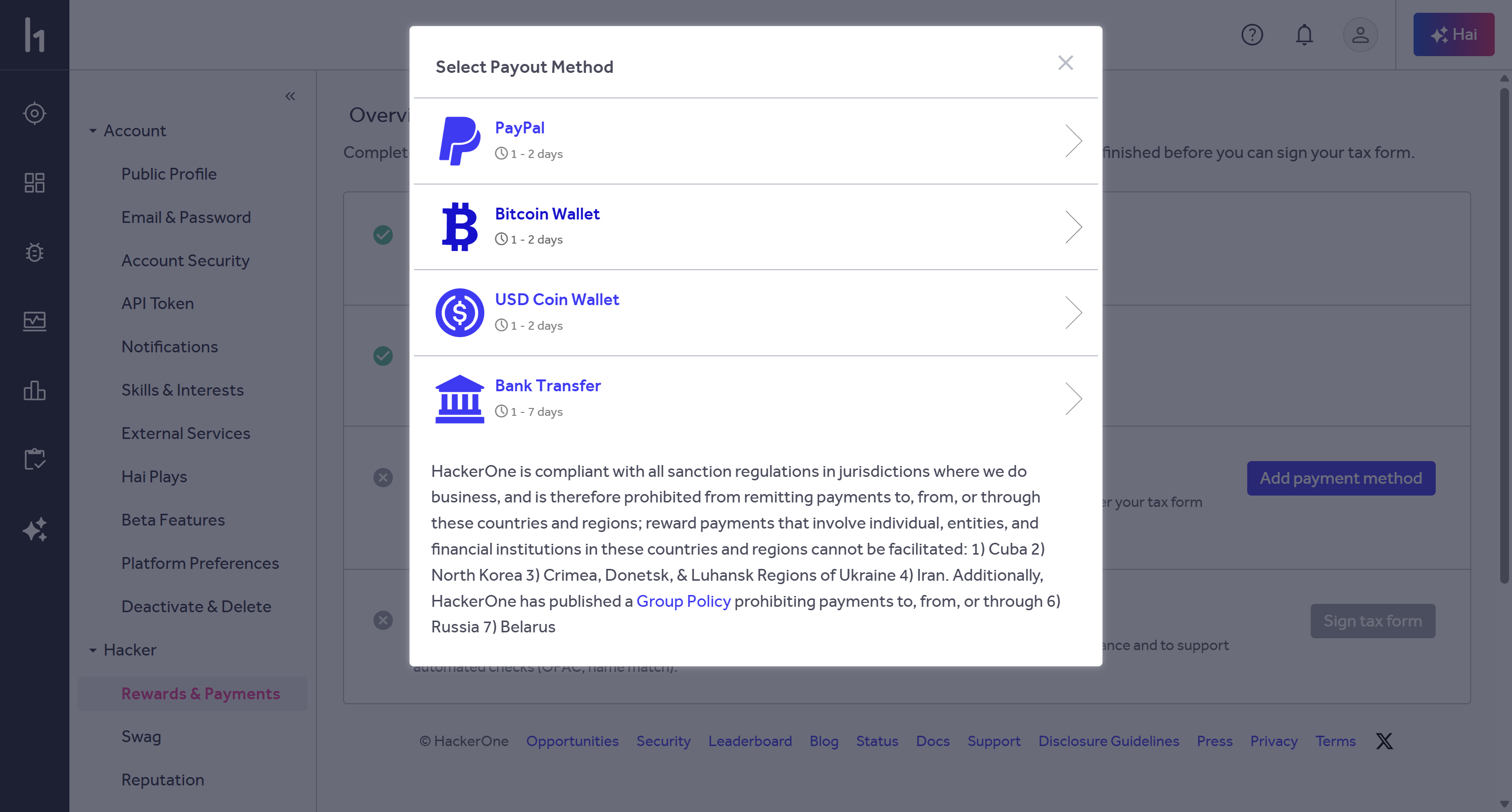The height and width of the screenshot is (812, 1512).
Task: Open the notifications bell
Action: pos(1304,34)
